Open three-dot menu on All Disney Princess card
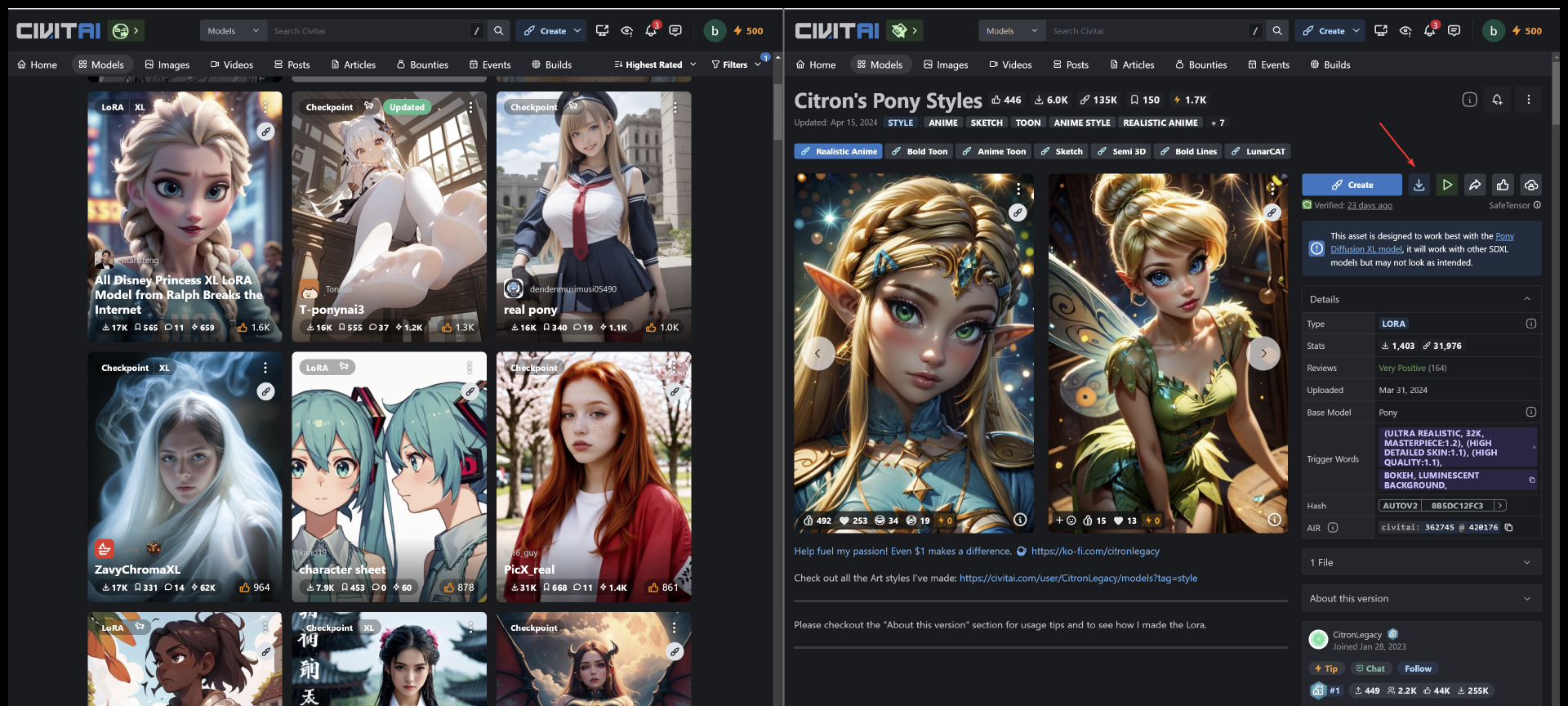 (265, 107)
